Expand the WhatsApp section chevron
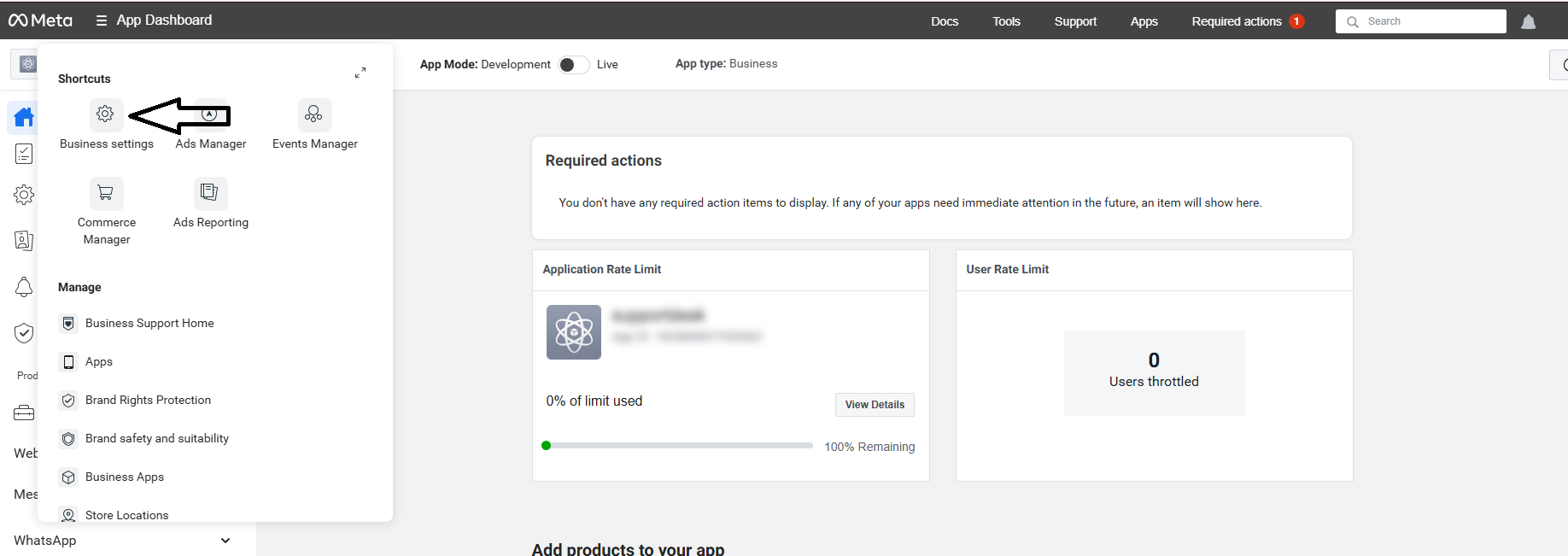 point(225,541)
